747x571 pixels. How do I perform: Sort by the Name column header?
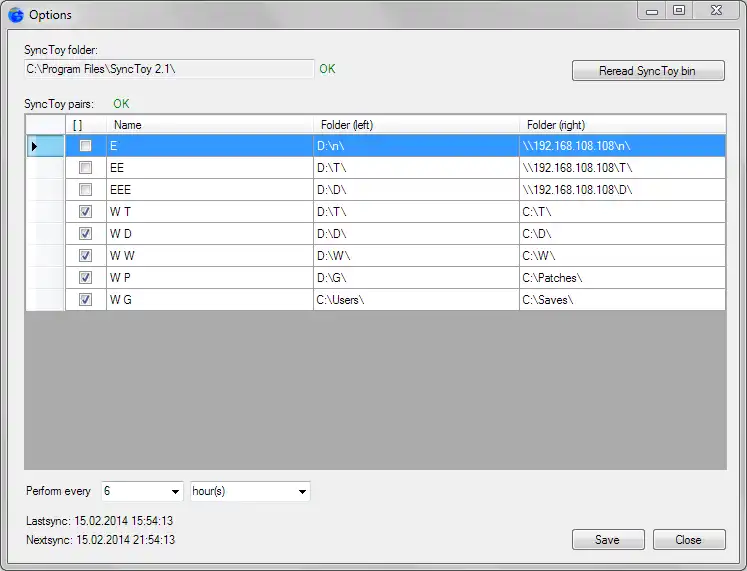[x=210, y=125]
